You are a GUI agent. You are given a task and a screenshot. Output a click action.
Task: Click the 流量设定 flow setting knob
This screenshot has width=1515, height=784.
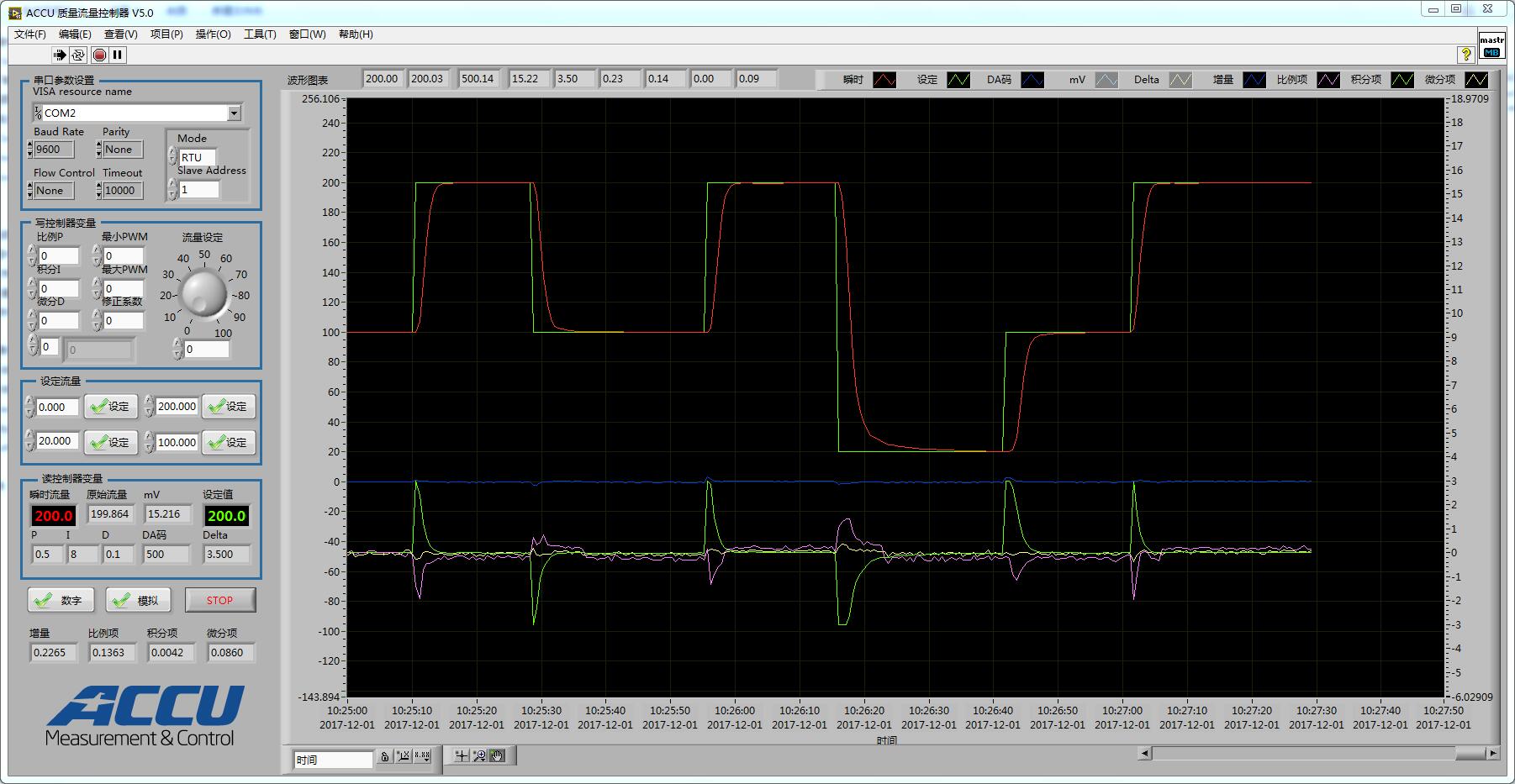pyautogui.click(x=204, y=294)
